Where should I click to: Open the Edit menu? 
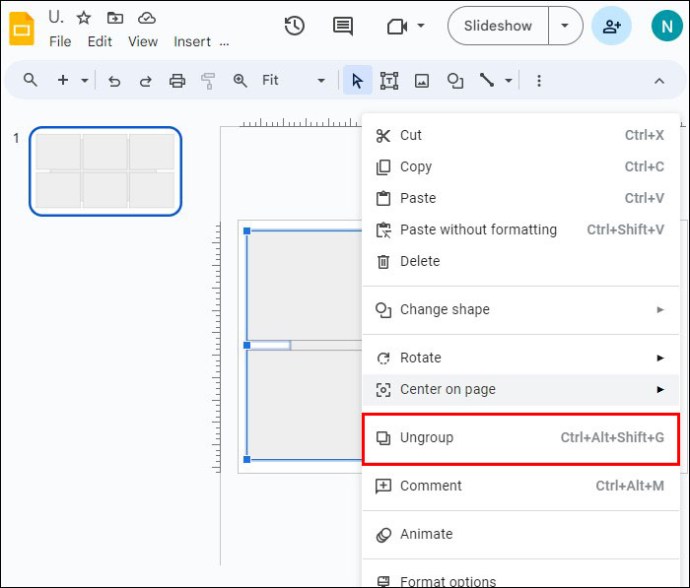click(100, 42)
